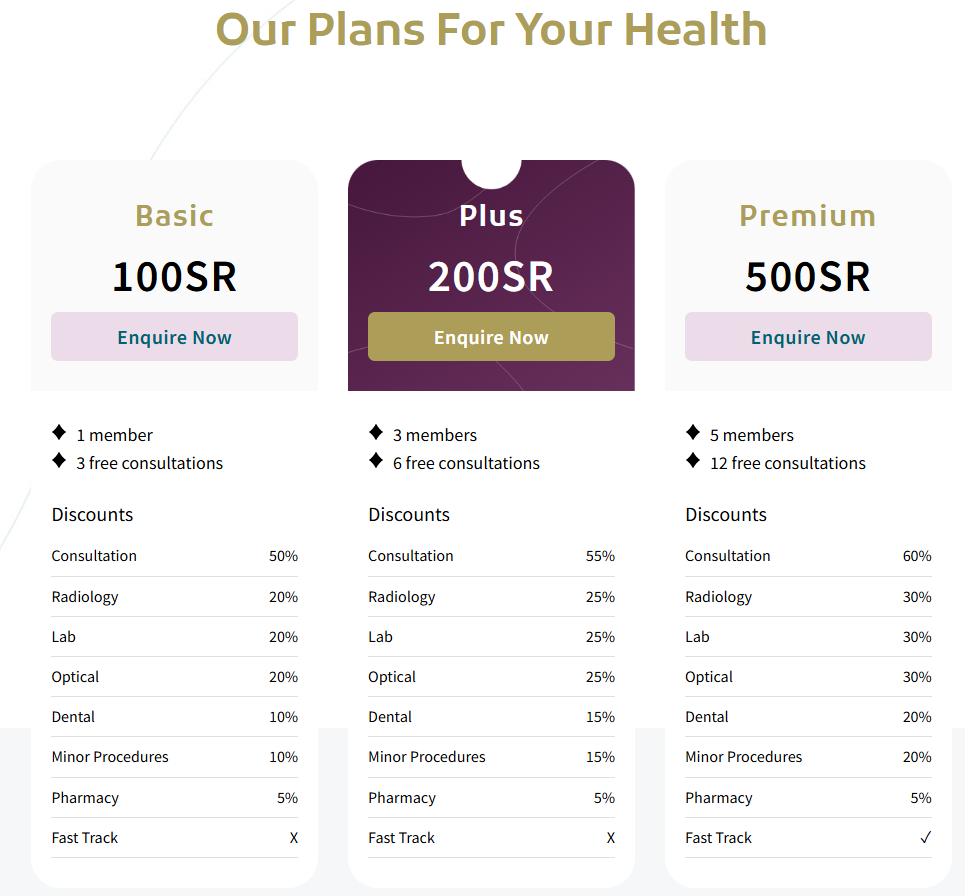The image size is (965, 896).
Task: Select the Basic plan title
Action: click(174, 216)
